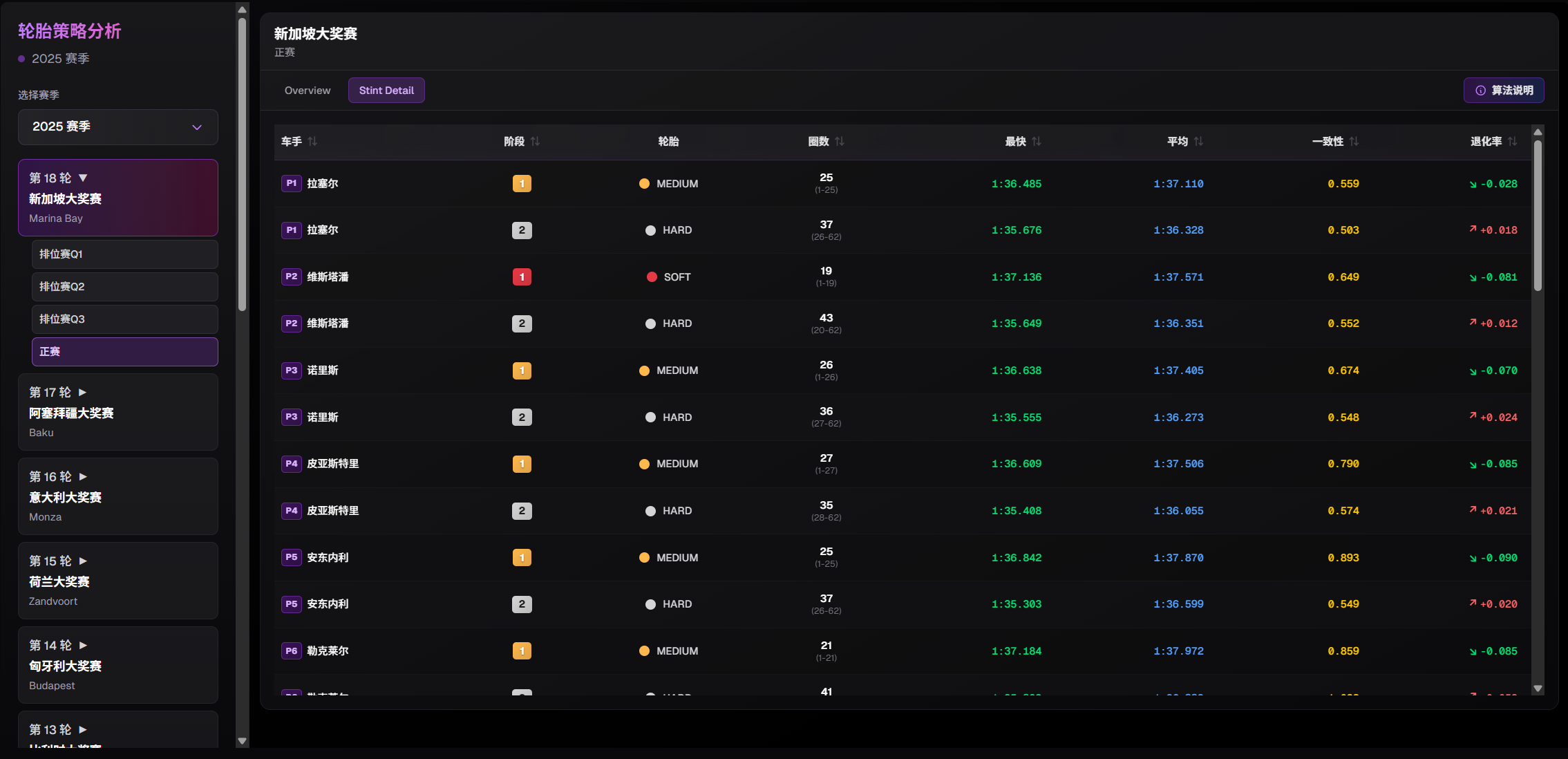The width and height of the screenshot is (1568, 759).
Task: Select 排位赛Q1 session
Action: click(125, 254)
